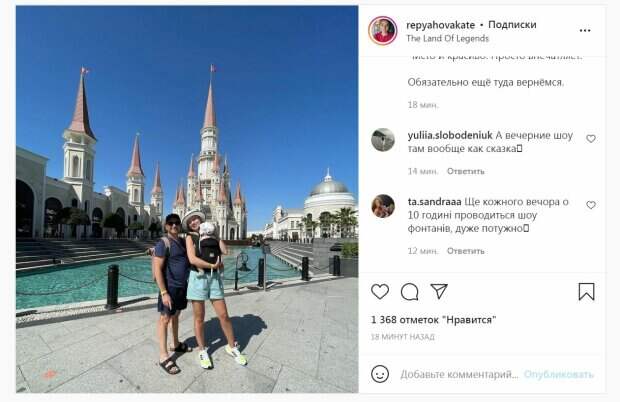Like ta.sandraaa's comment with heart
The image size is (620, 402).
click(x=591, y=205)
